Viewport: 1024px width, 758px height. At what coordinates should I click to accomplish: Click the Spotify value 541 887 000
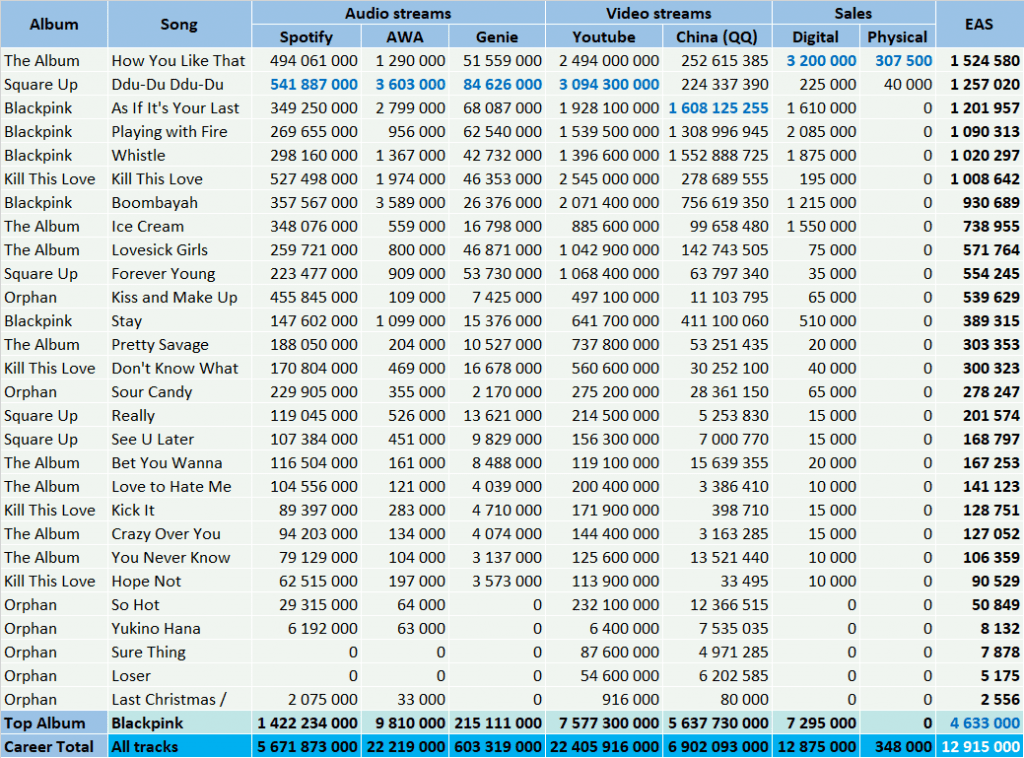point(314,84)
